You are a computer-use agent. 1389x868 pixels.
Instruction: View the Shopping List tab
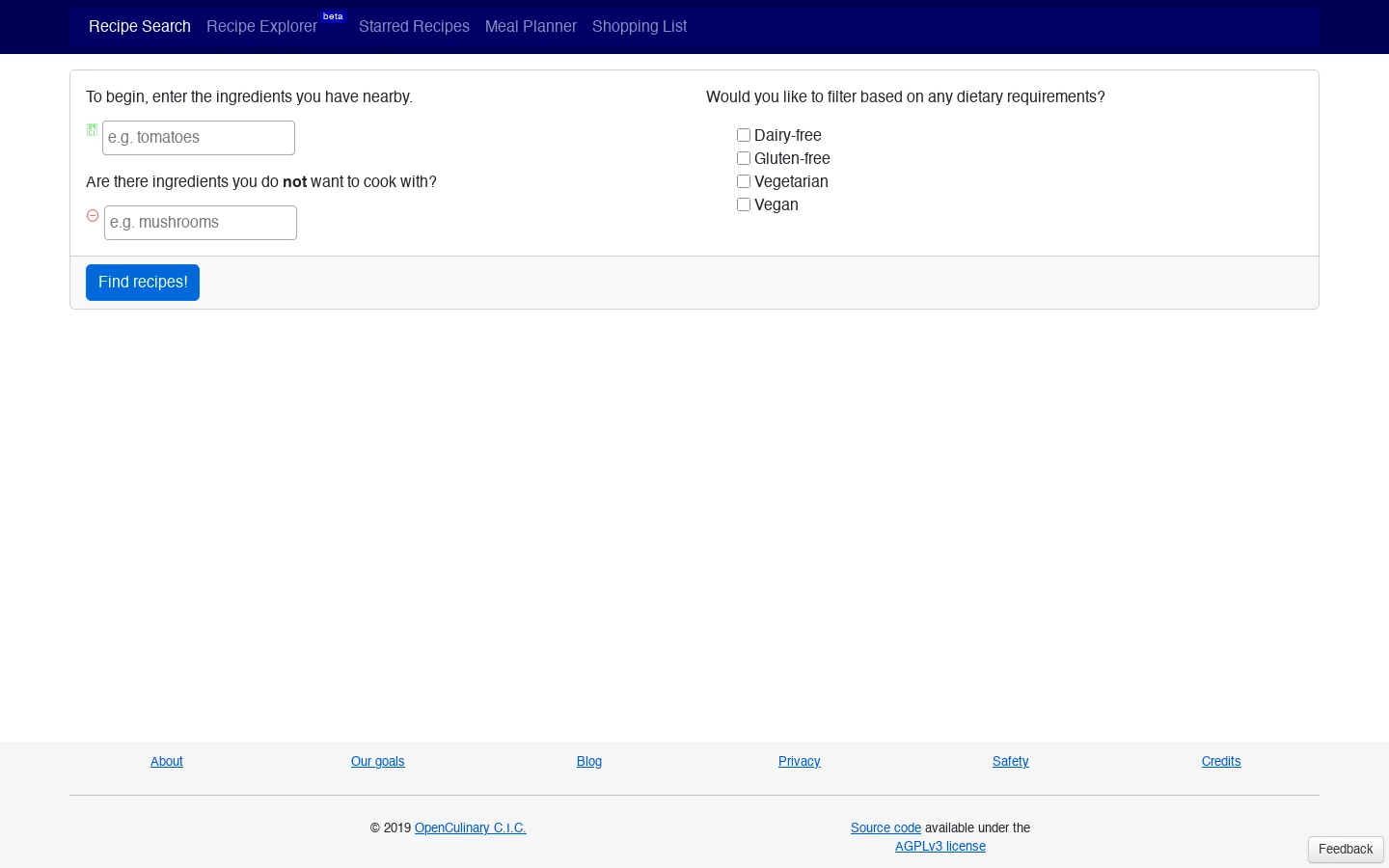pos(640,26)
